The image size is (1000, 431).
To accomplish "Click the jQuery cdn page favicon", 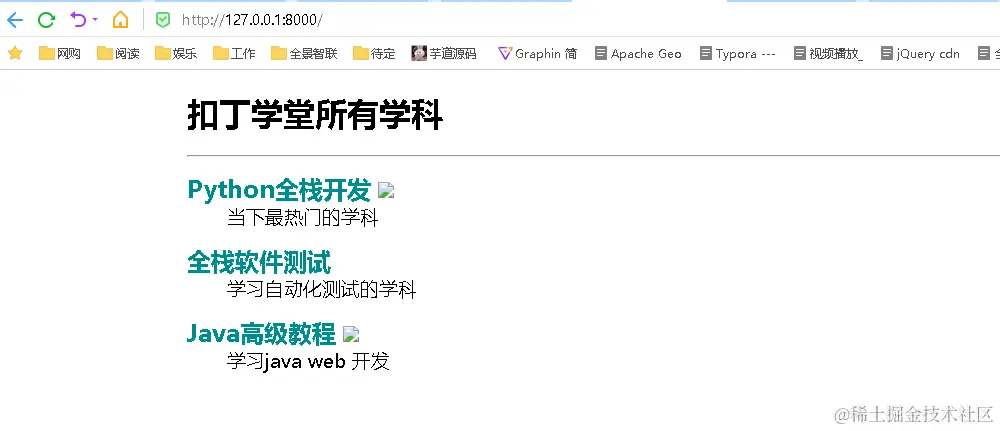I will (886, 54).
